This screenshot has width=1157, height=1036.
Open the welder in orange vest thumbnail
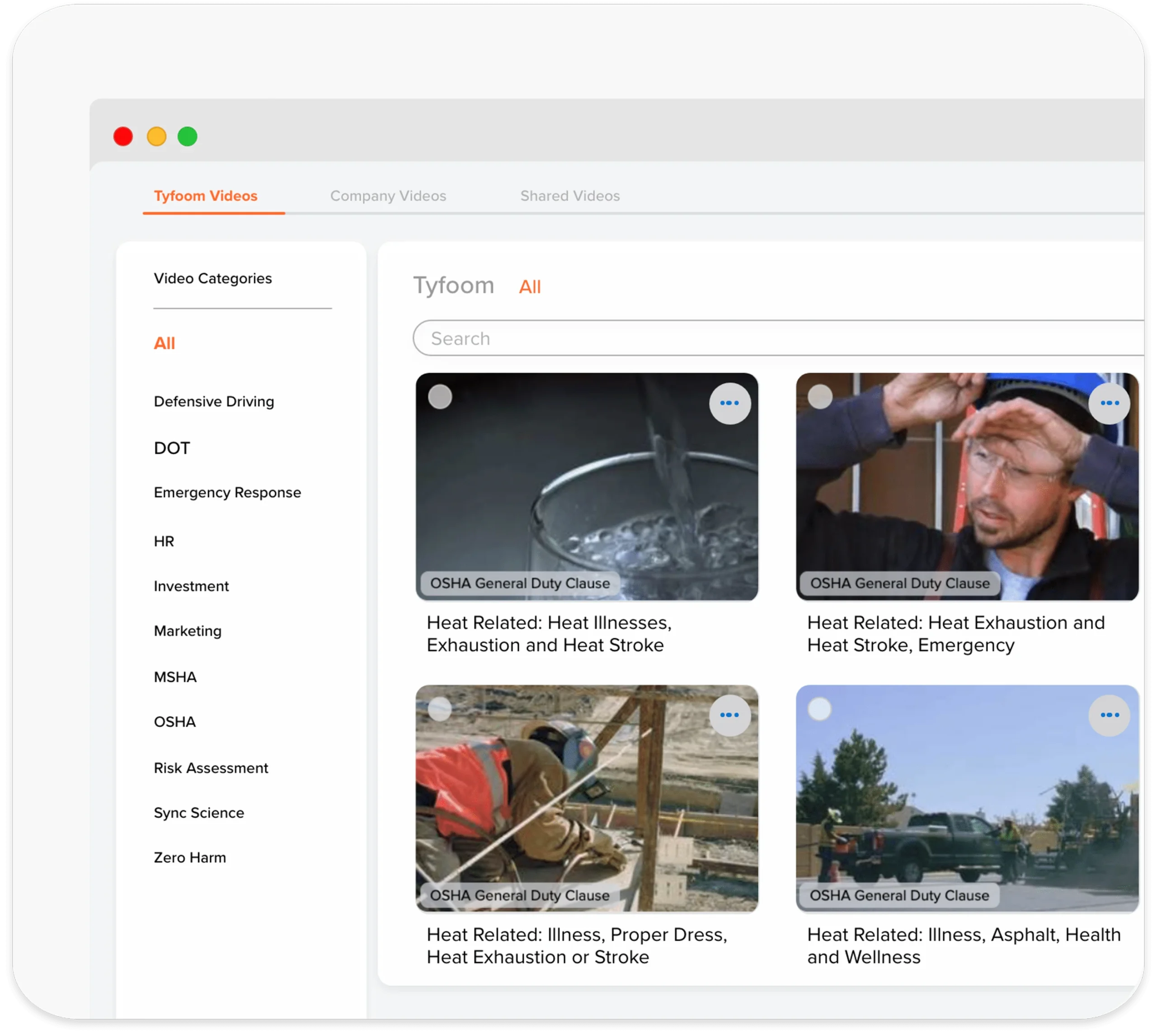click(x=587, y=799)
